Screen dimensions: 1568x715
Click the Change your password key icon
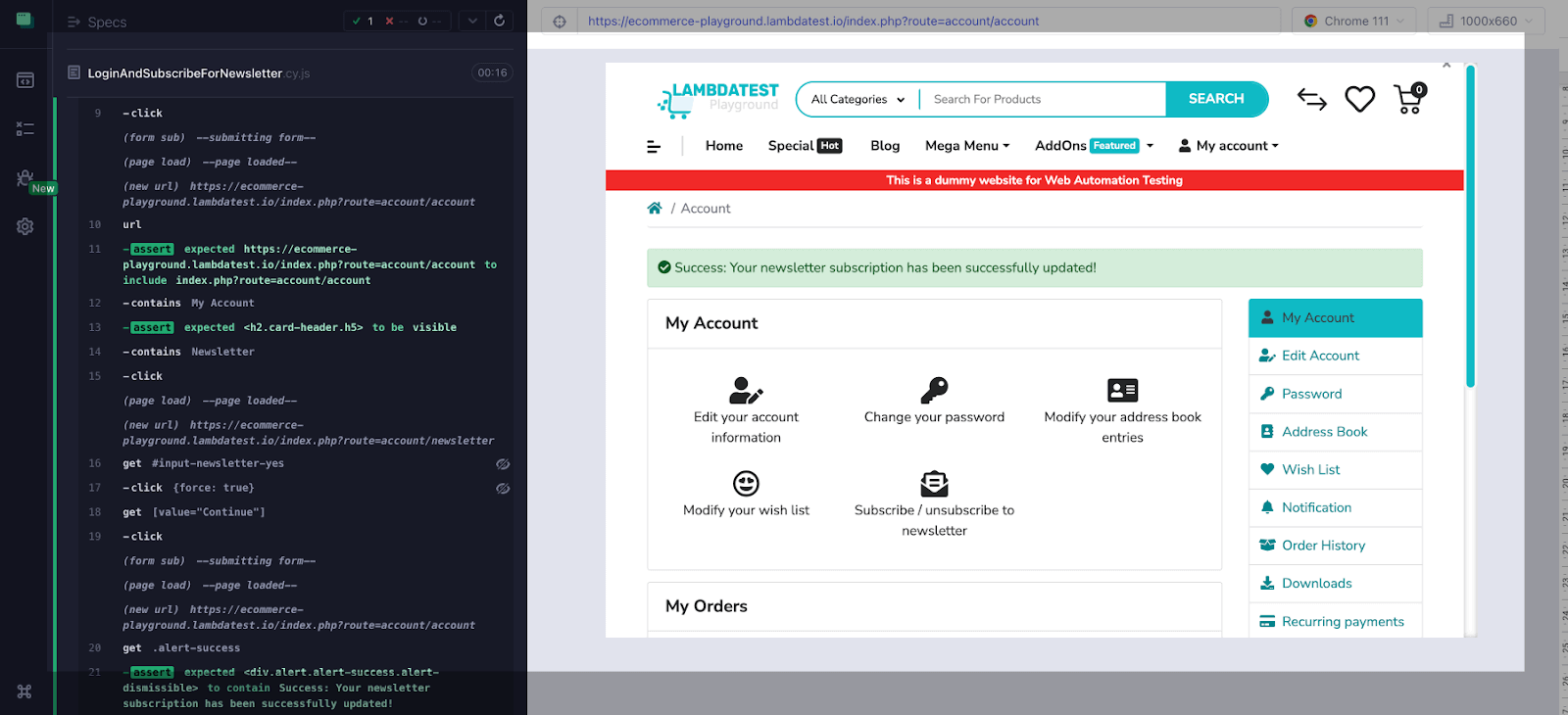pos(934,390)
